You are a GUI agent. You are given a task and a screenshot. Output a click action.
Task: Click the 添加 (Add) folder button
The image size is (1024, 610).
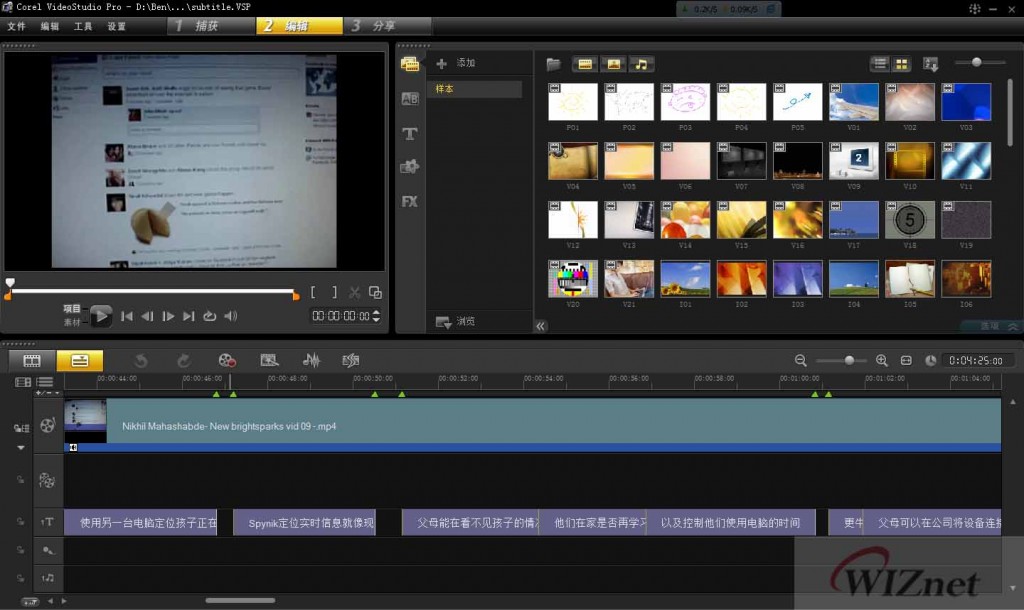click(x=456, y=63)
